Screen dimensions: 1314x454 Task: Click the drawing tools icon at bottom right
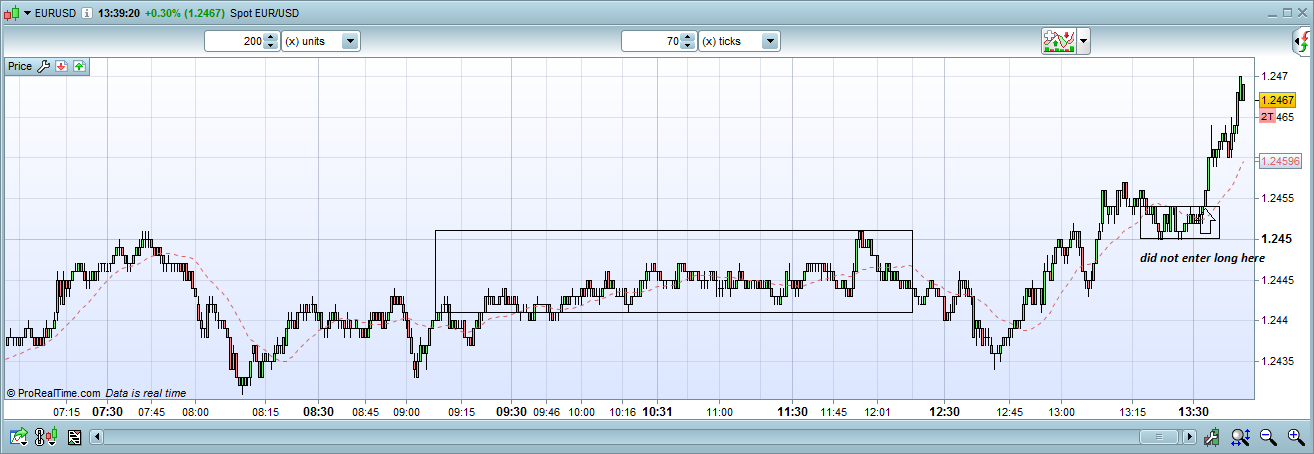point(1212,437)
